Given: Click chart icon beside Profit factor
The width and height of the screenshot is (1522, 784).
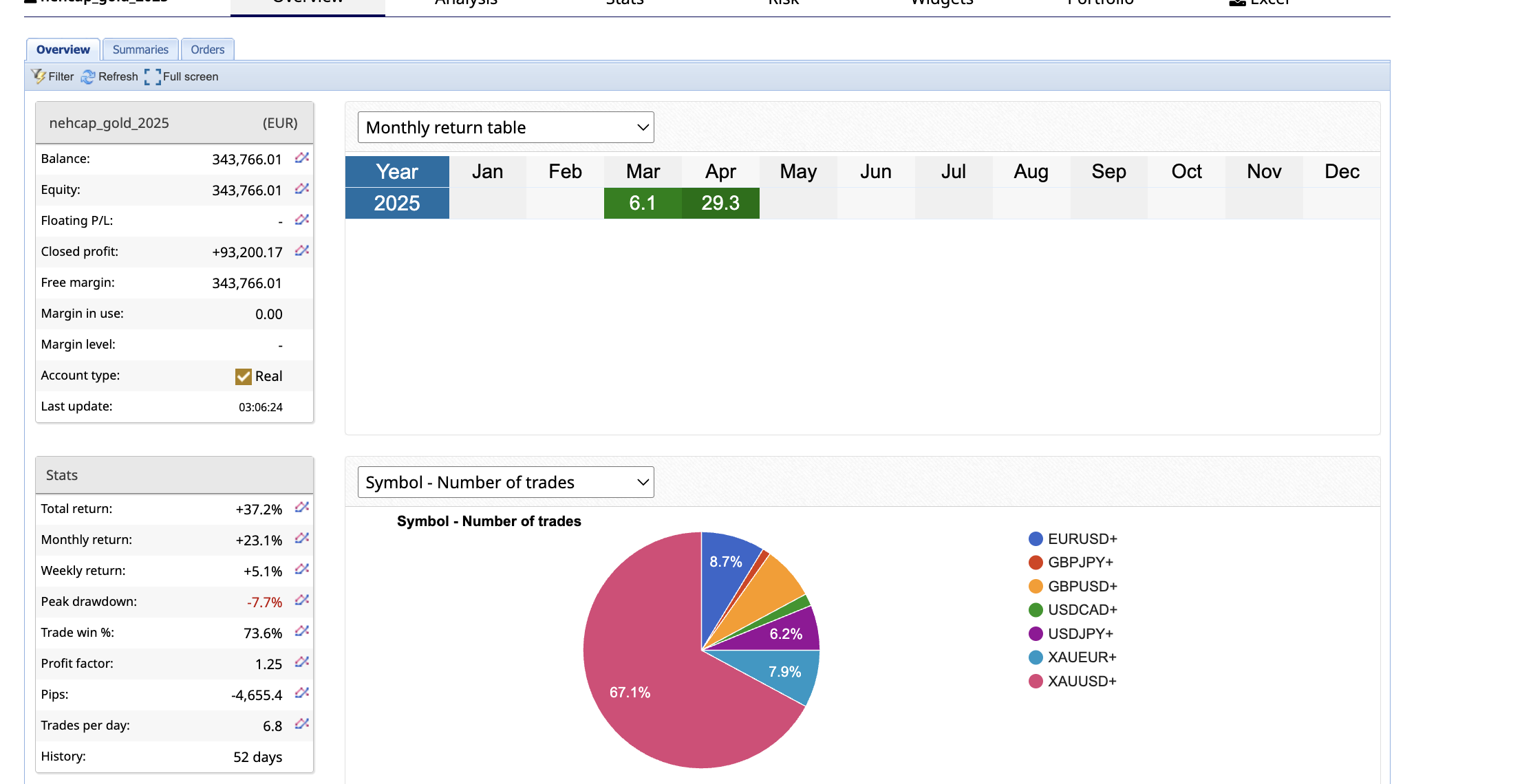Looking at the screenshot, I should coord(301,662).
